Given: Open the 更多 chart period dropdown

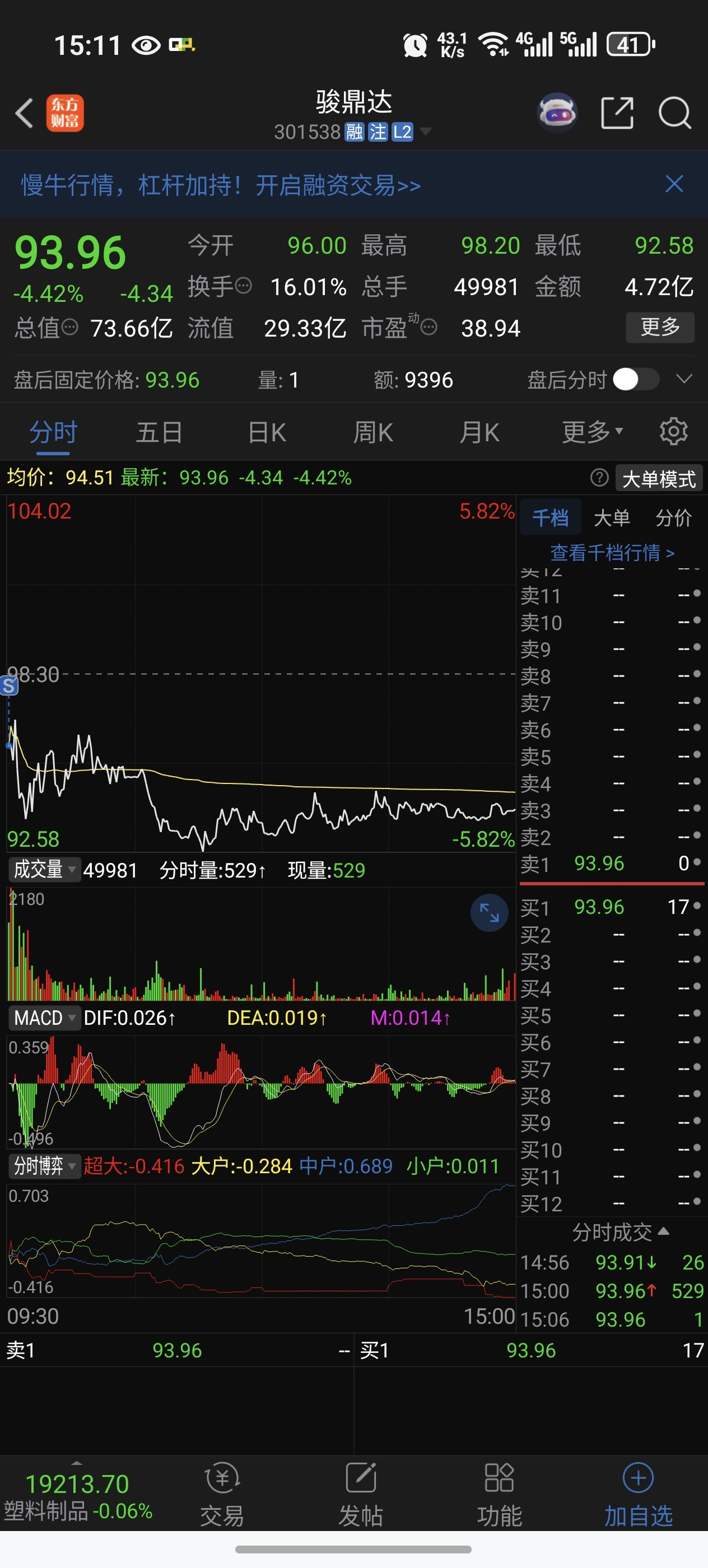Looking at the screenshot, I should click(x=592, y=432).
